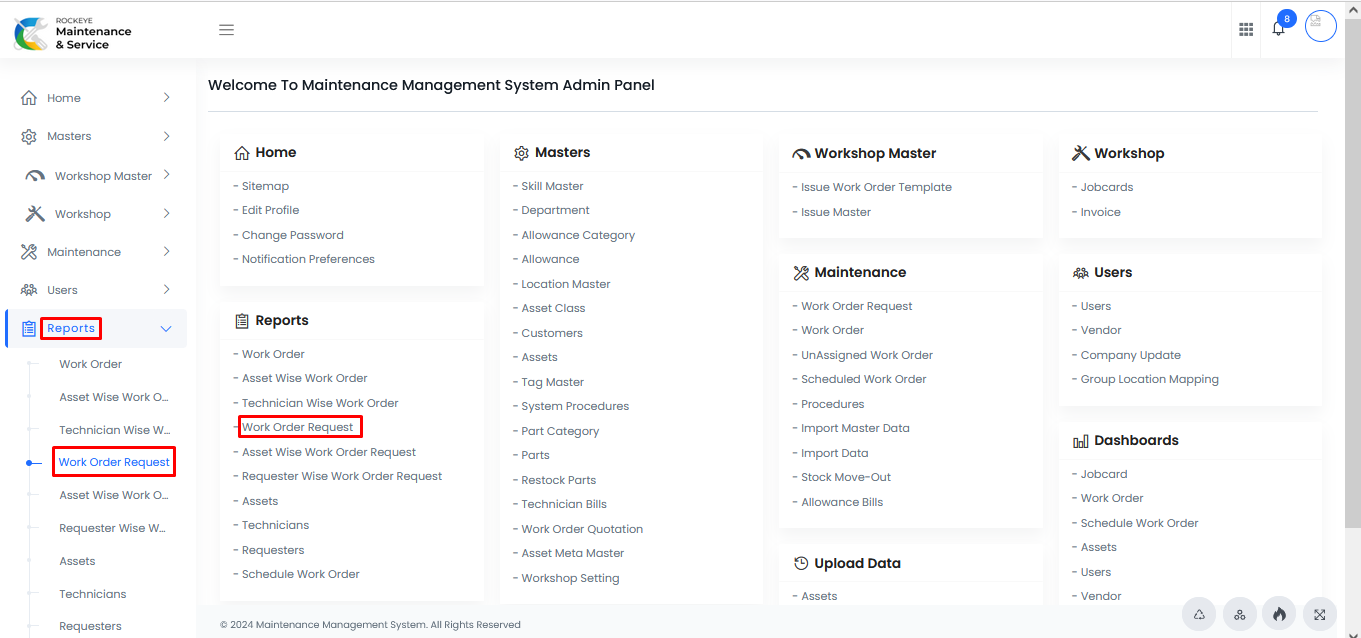
Task: Open the Allowance Bills link
Action: [842, 502]
